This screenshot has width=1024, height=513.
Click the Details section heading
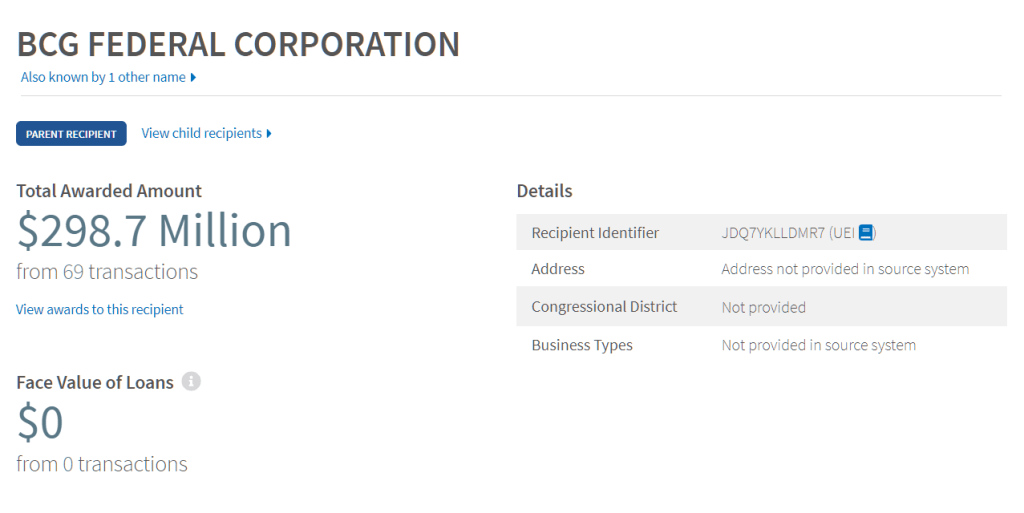tap(544, 191)
